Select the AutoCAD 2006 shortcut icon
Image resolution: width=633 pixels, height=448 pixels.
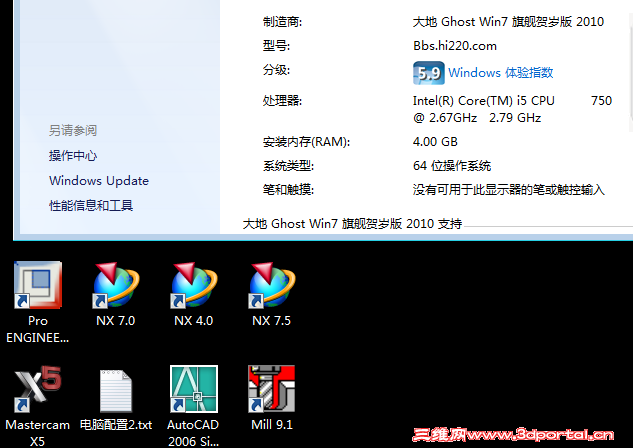(194, 389)
